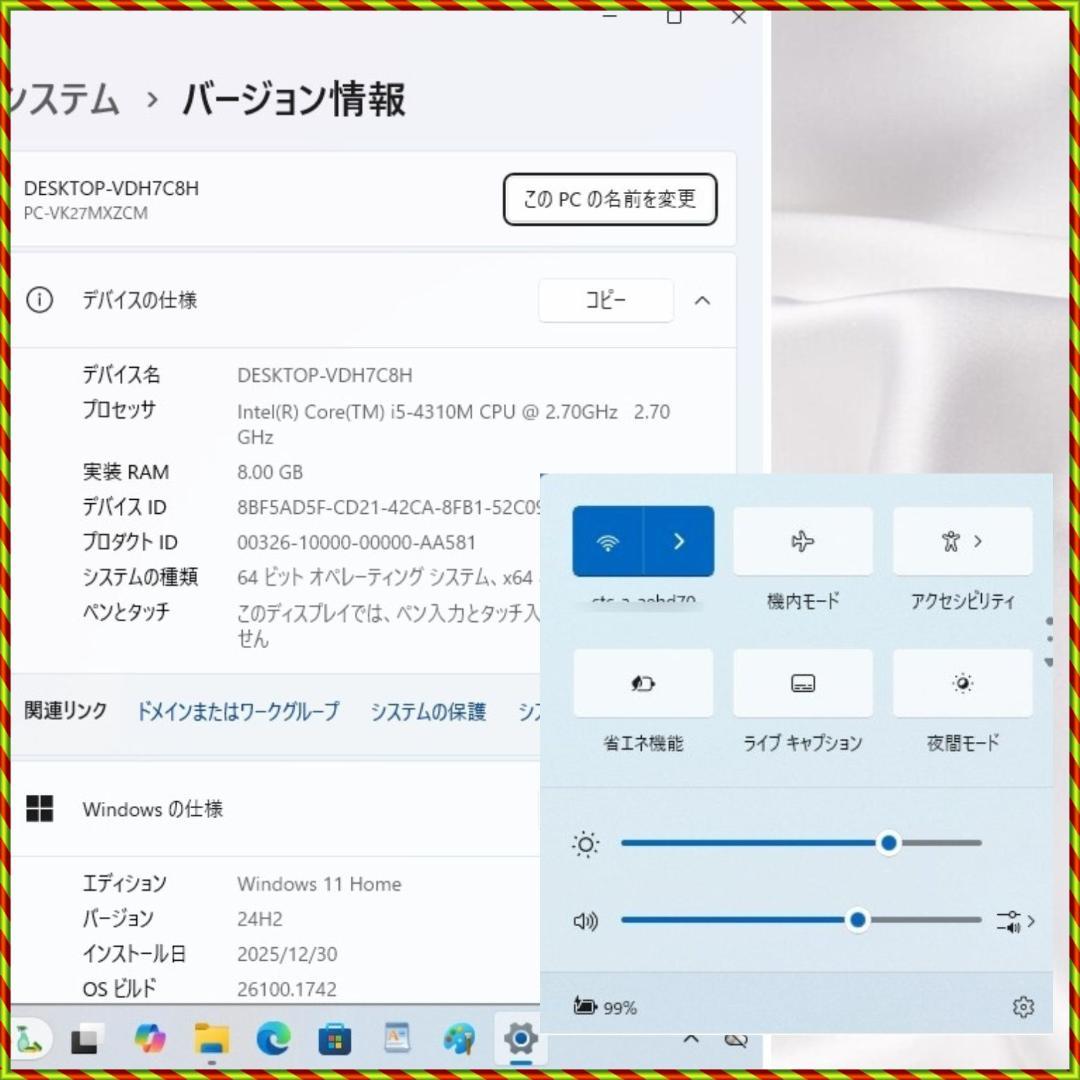The width and height of the screenshot is (1080, 1080).
Task: Open File Explorer from the taskbar
Action: (210, 1040)
